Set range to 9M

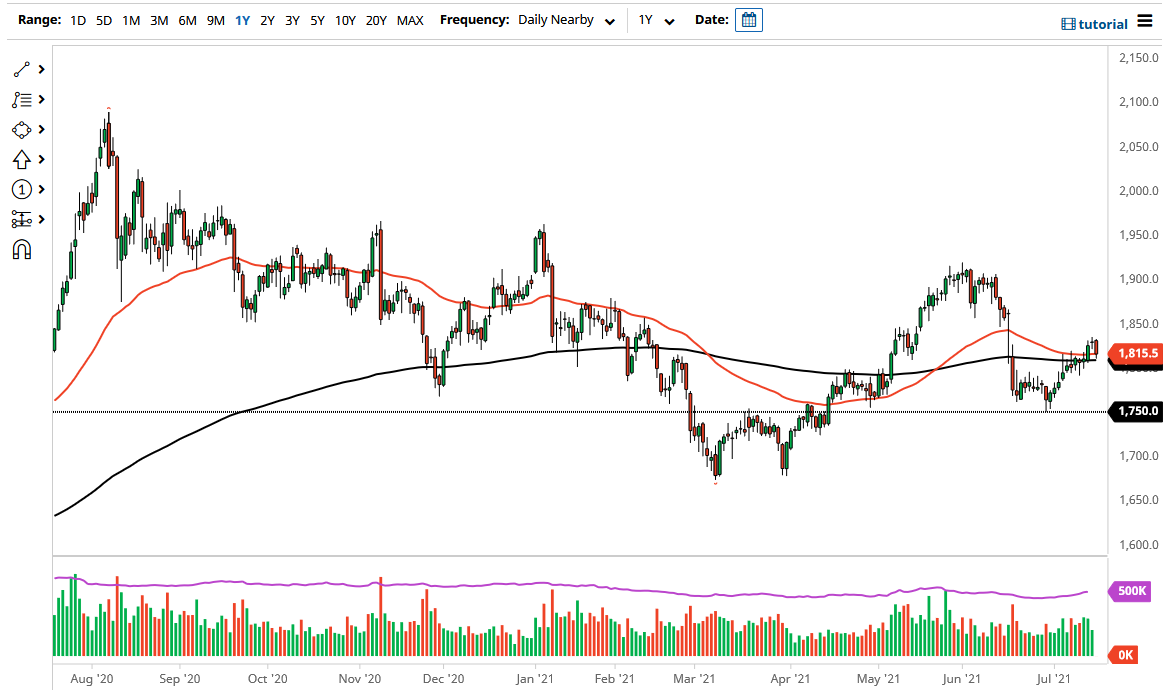pos(216,21)
